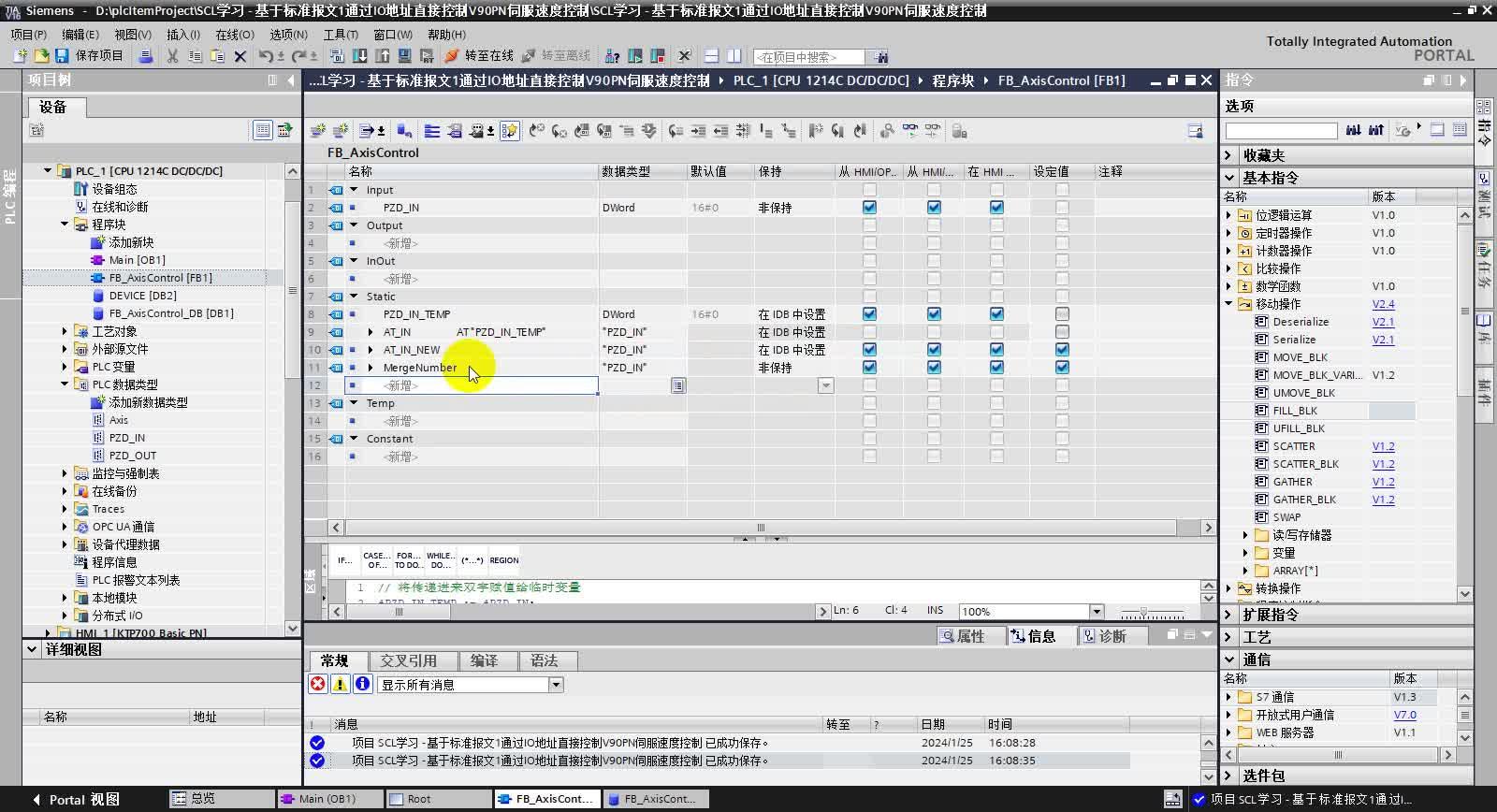Toggle HMI/OPC access checkbox for MergeNumber
Image resolution: width=1497 pixels, height=812 pixels.
click(x=870, y=368)
